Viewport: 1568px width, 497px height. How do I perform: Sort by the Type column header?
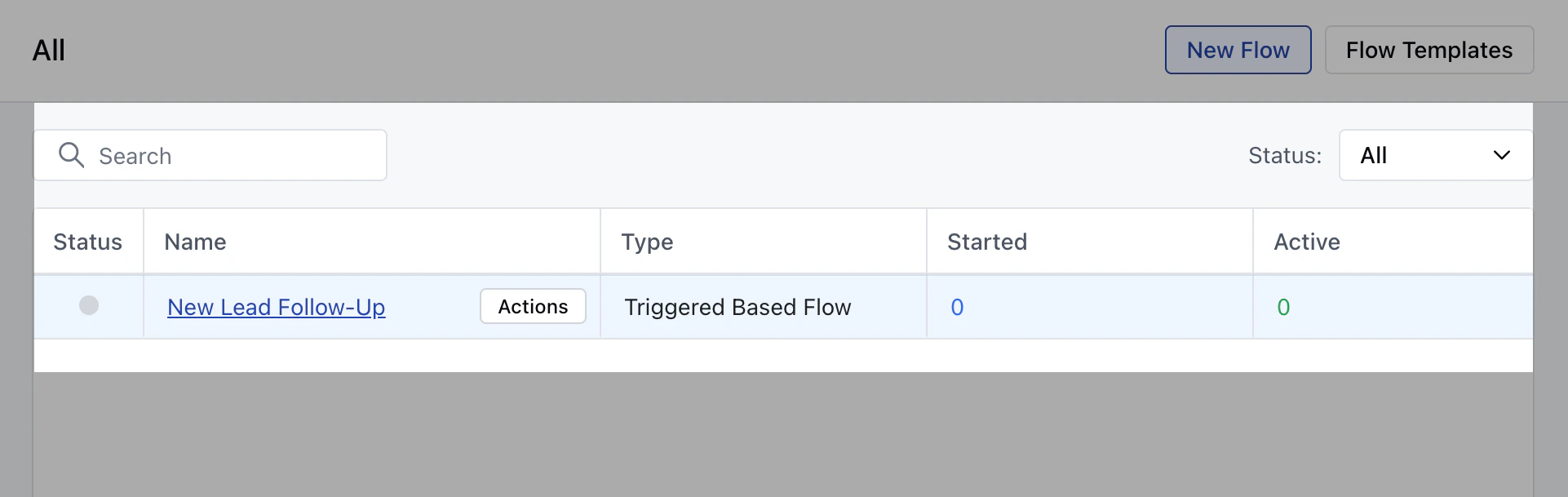click(647, 242)
